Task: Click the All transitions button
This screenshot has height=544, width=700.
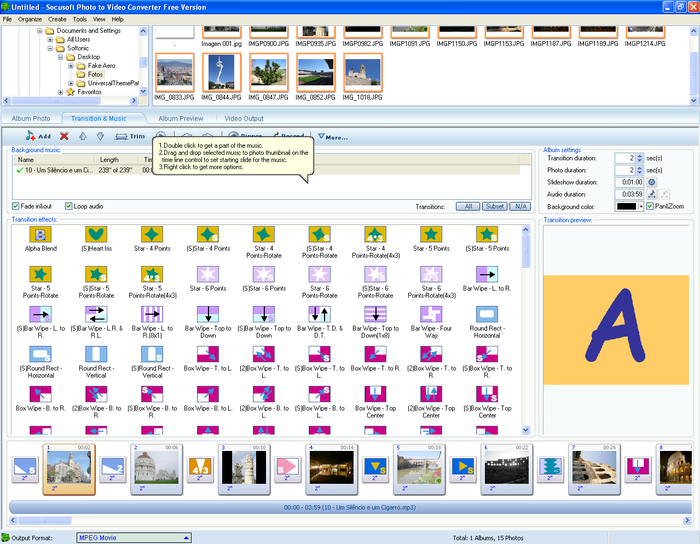Action: click(x=468, y=206)
